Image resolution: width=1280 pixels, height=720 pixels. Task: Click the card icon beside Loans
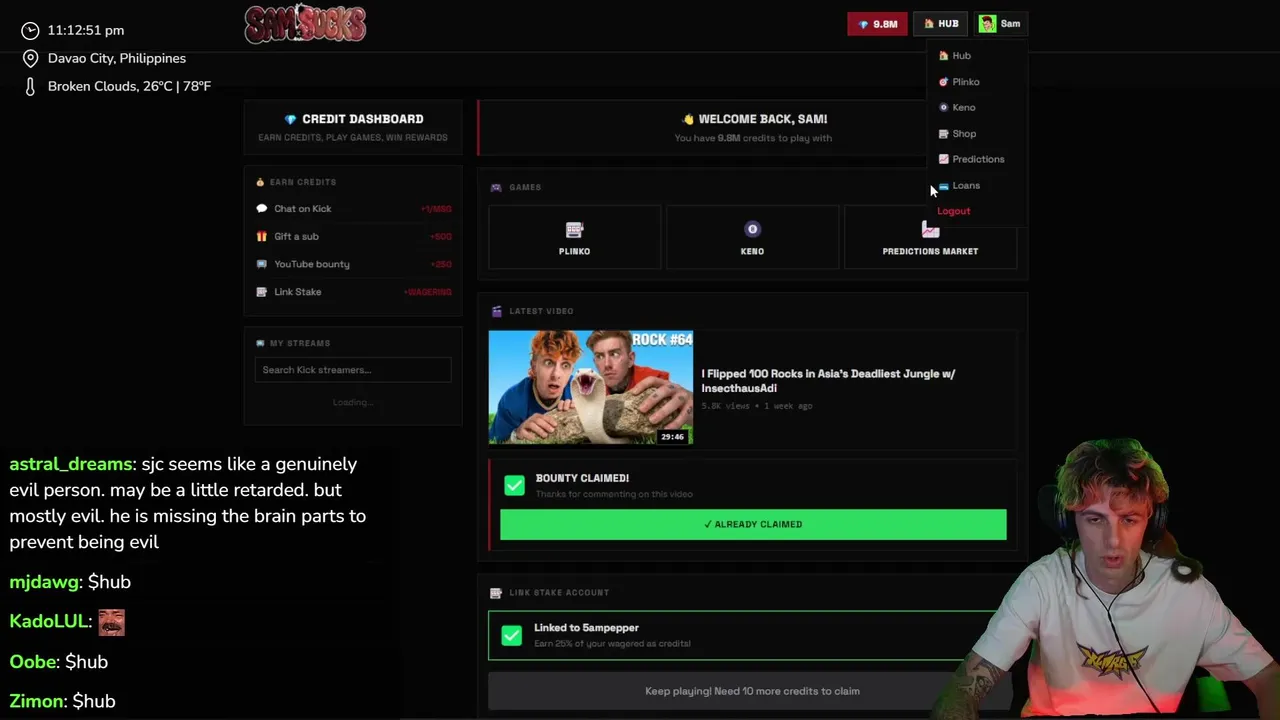943,185
